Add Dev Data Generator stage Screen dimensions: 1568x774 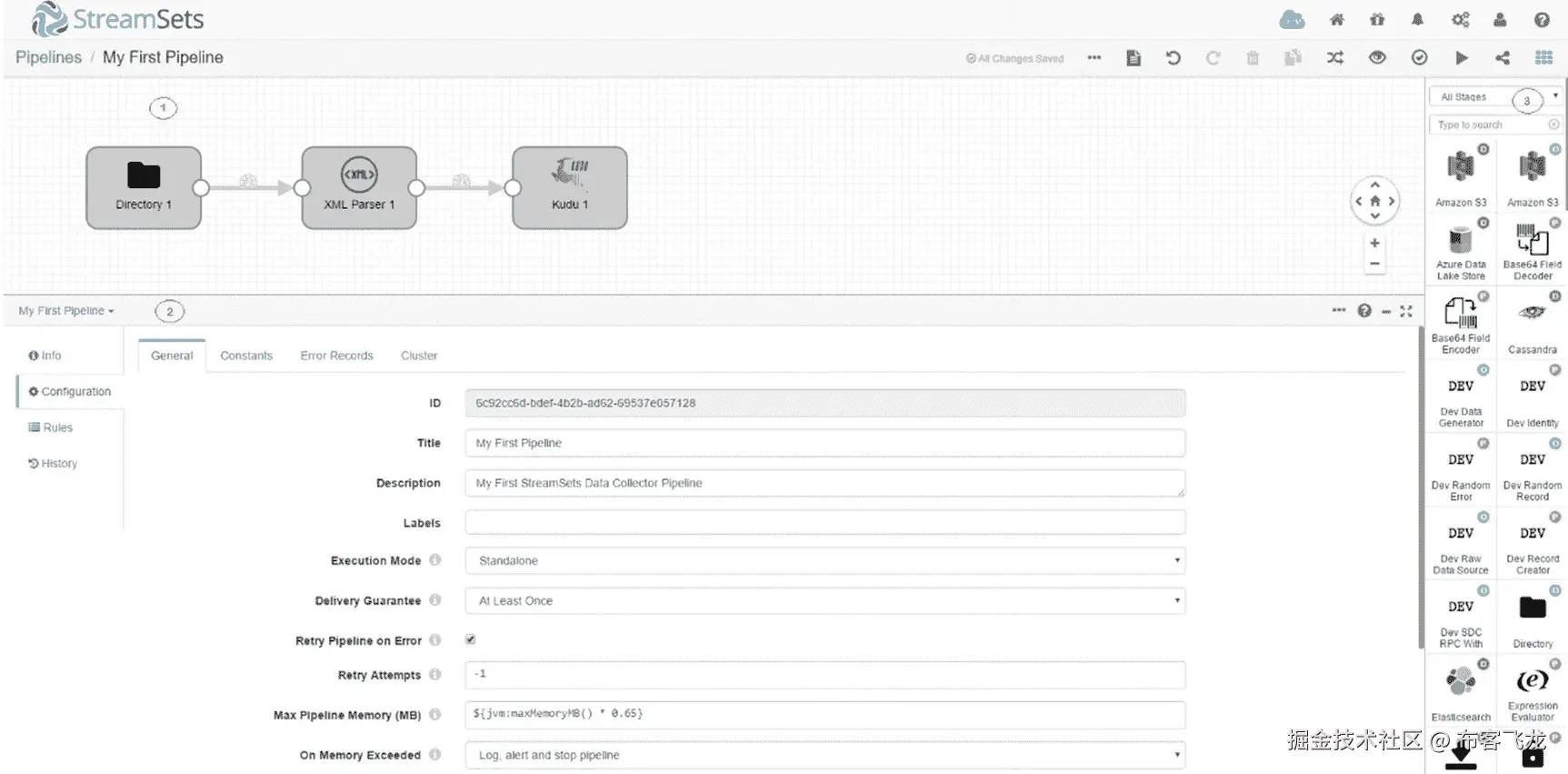click(x=1461, y=399)
